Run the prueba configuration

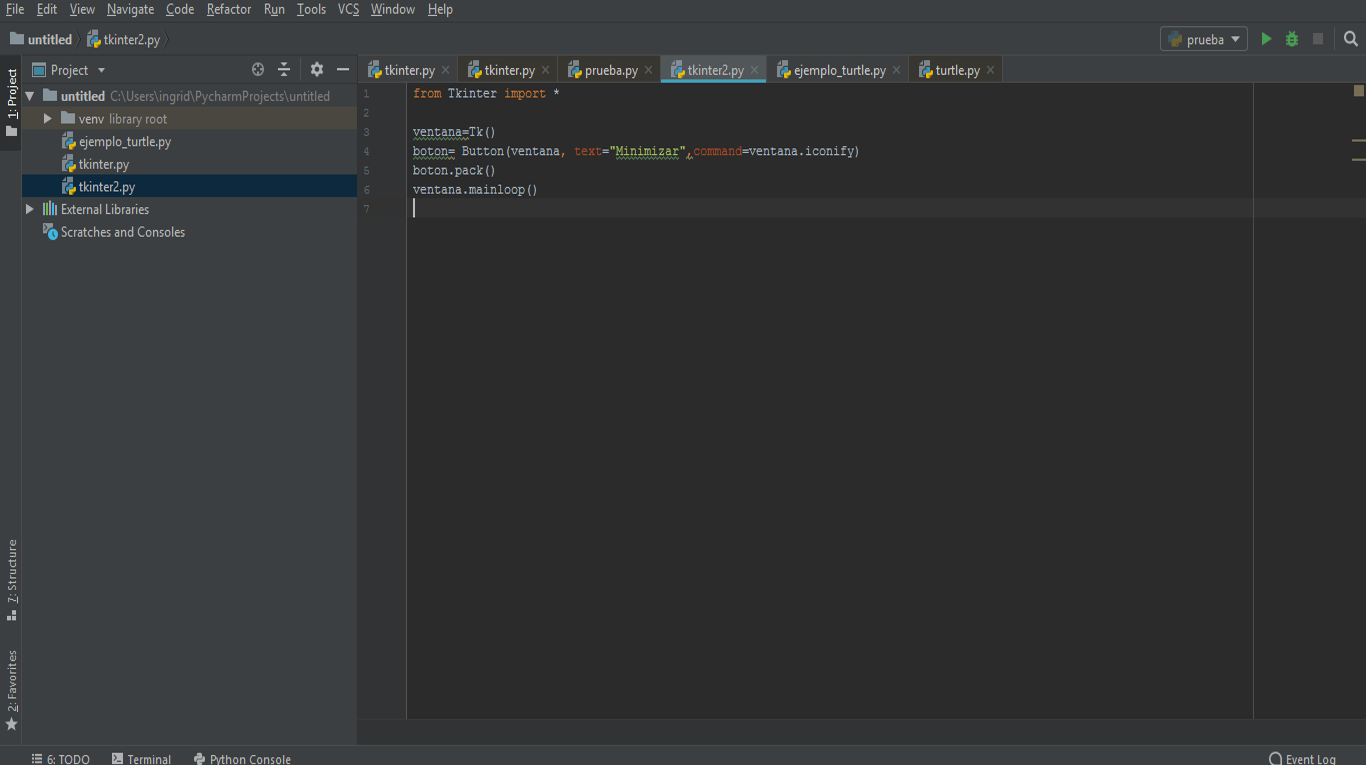(x=1266, y=38)
